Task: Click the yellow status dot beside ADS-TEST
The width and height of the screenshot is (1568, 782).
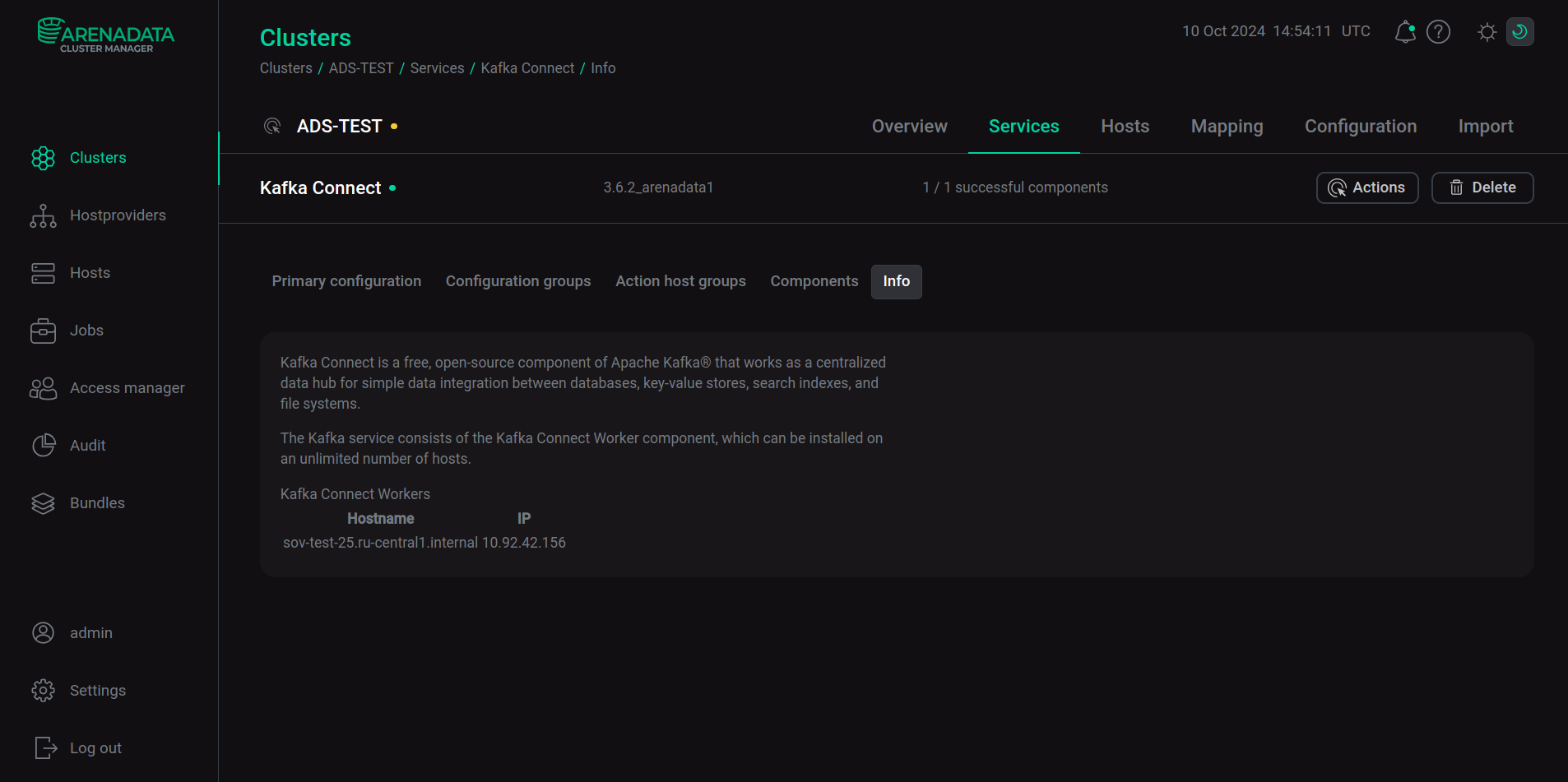Action: [394, 127]
